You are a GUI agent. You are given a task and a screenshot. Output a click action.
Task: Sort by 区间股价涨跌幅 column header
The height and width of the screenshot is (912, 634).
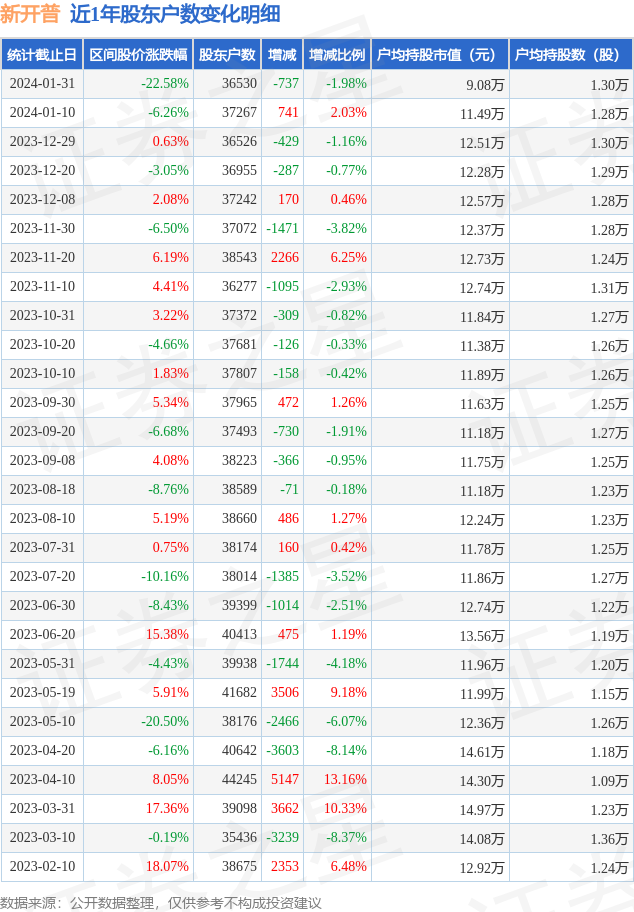(137, 55)
